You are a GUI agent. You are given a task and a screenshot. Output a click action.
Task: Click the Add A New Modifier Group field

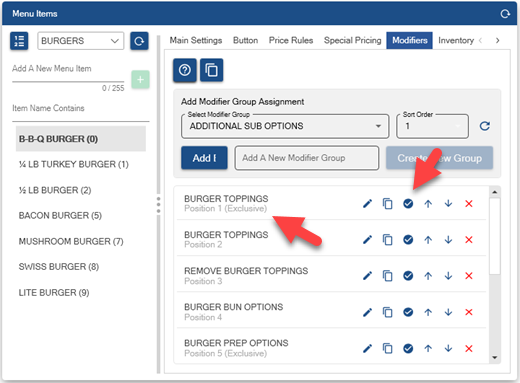[307, 158]
